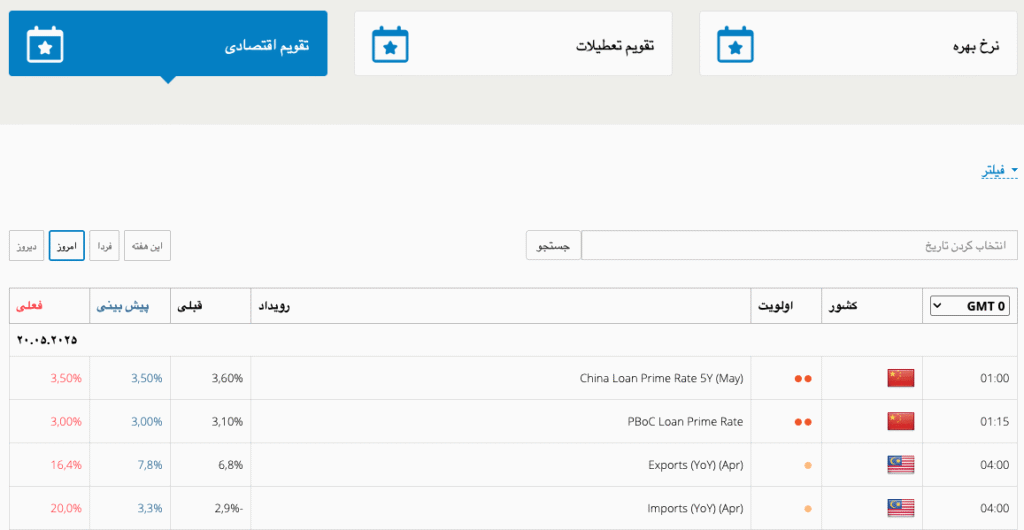Click calendar star icon in تقویم اقتصادی card
This screenshot has width=1024, height=530.
tap(45, 45)
